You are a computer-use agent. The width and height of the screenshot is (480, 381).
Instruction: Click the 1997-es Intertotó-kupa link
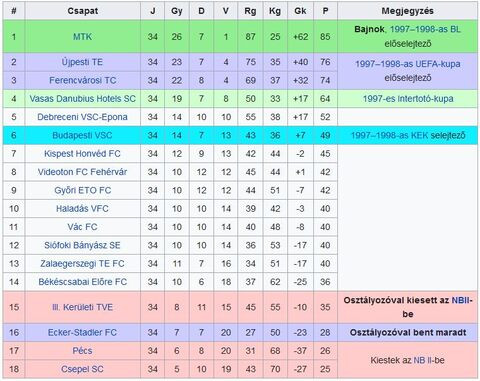click(408, 99)
